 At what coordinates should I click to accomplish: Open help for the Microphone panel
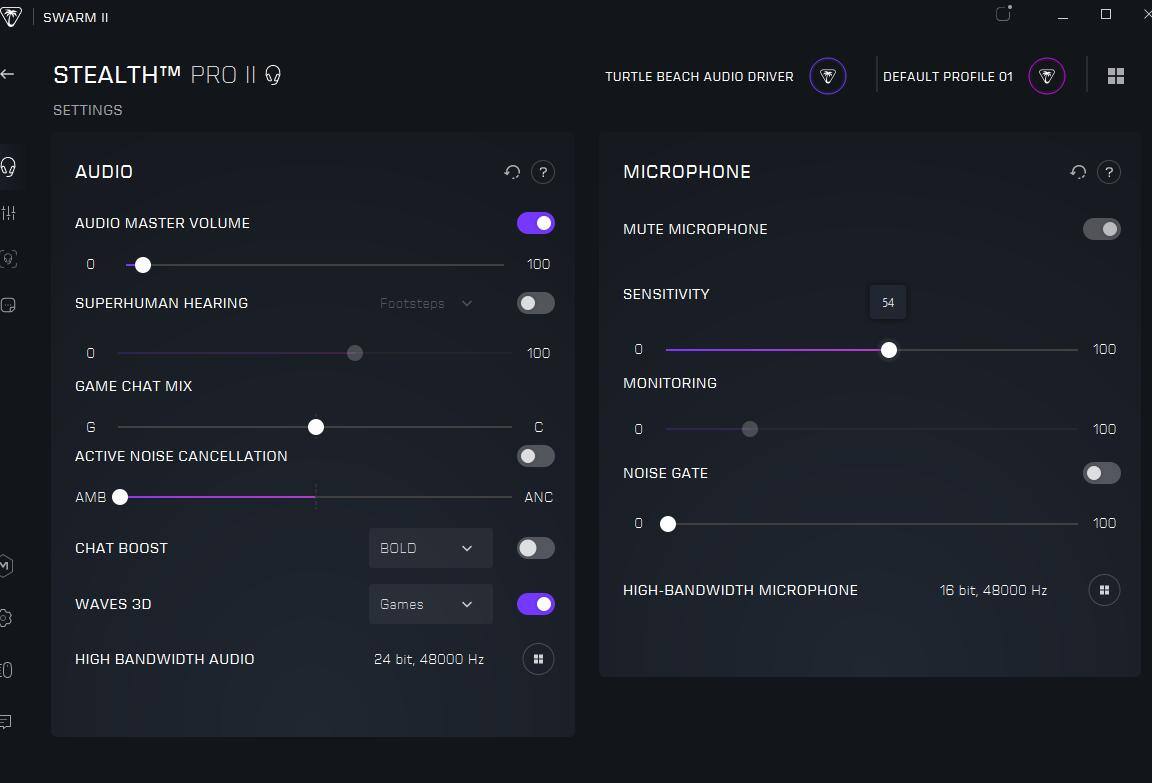tap(1109, 172)
